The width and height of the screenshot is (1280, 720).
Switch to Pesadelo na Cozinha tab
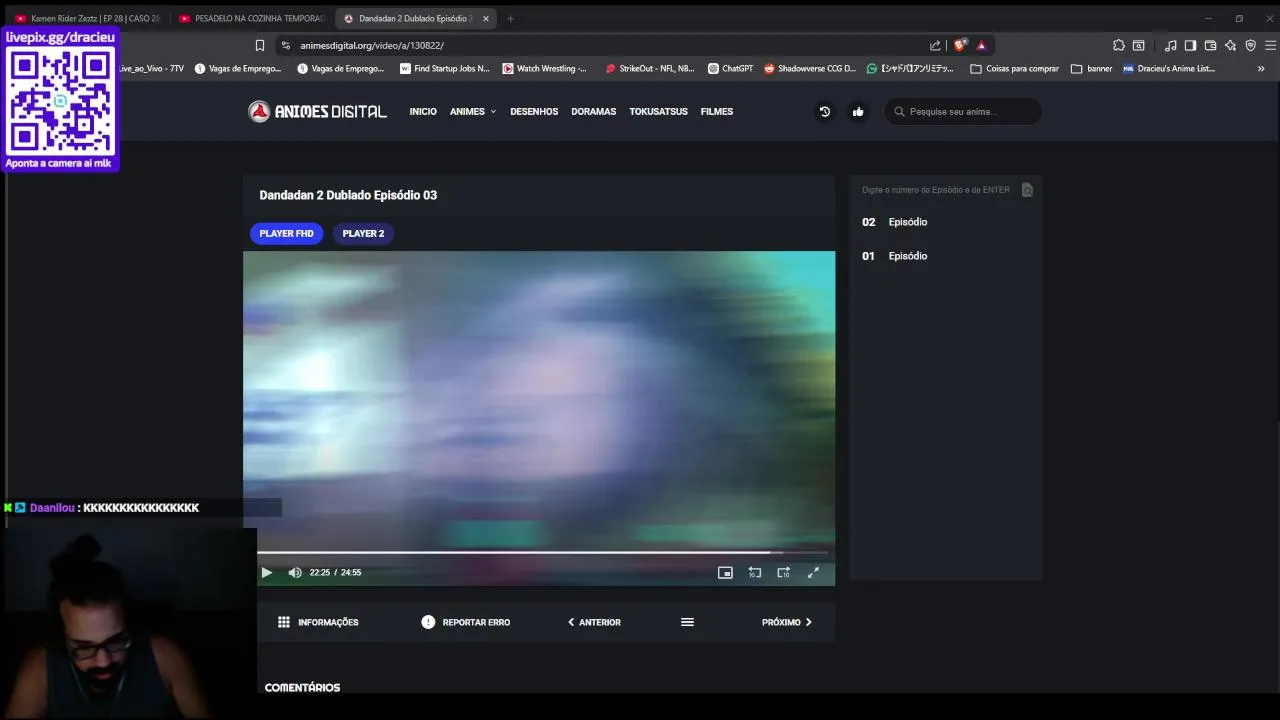252,18
